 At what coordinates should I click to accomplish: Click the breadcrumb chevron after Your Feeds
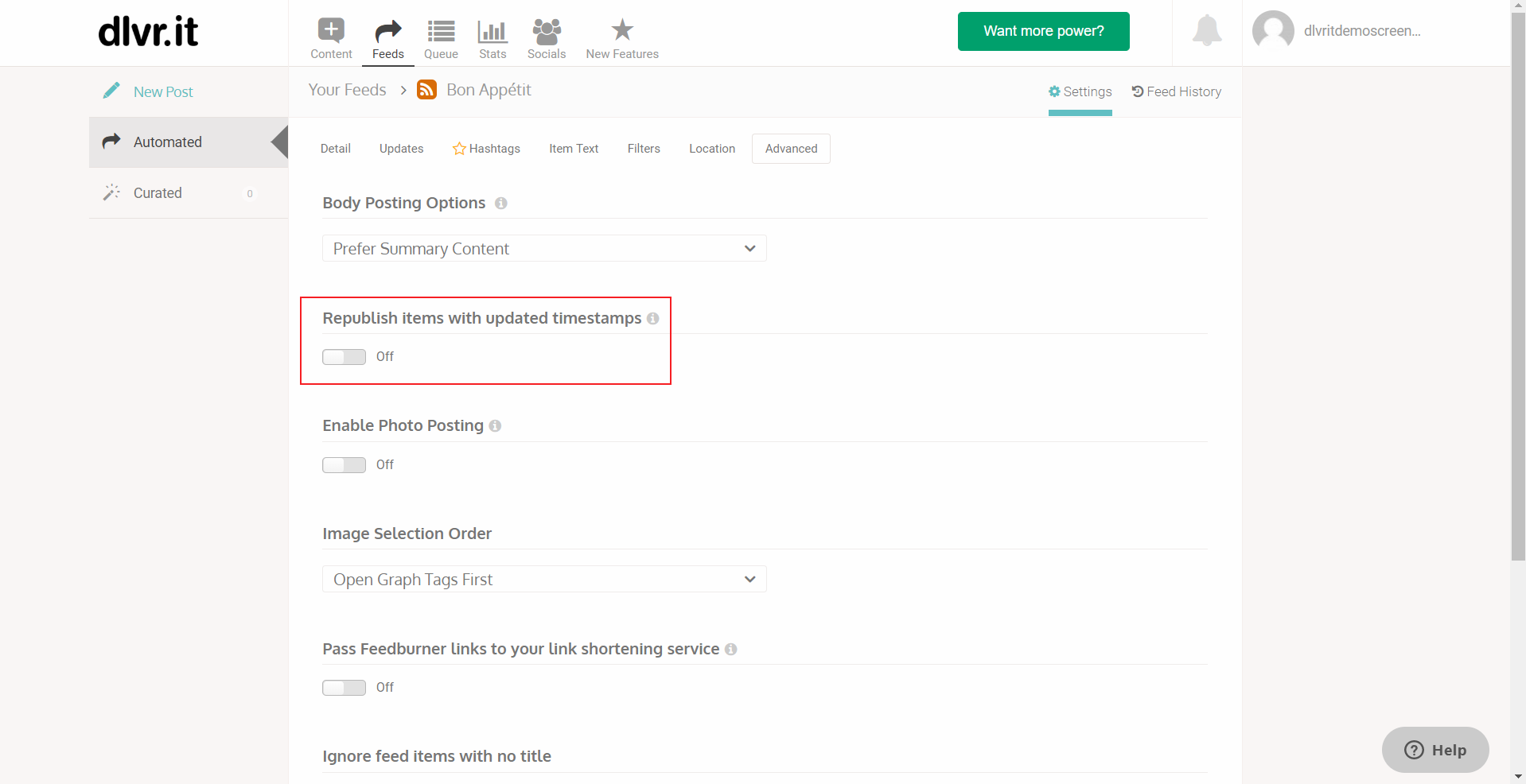(x=403, y=91)
